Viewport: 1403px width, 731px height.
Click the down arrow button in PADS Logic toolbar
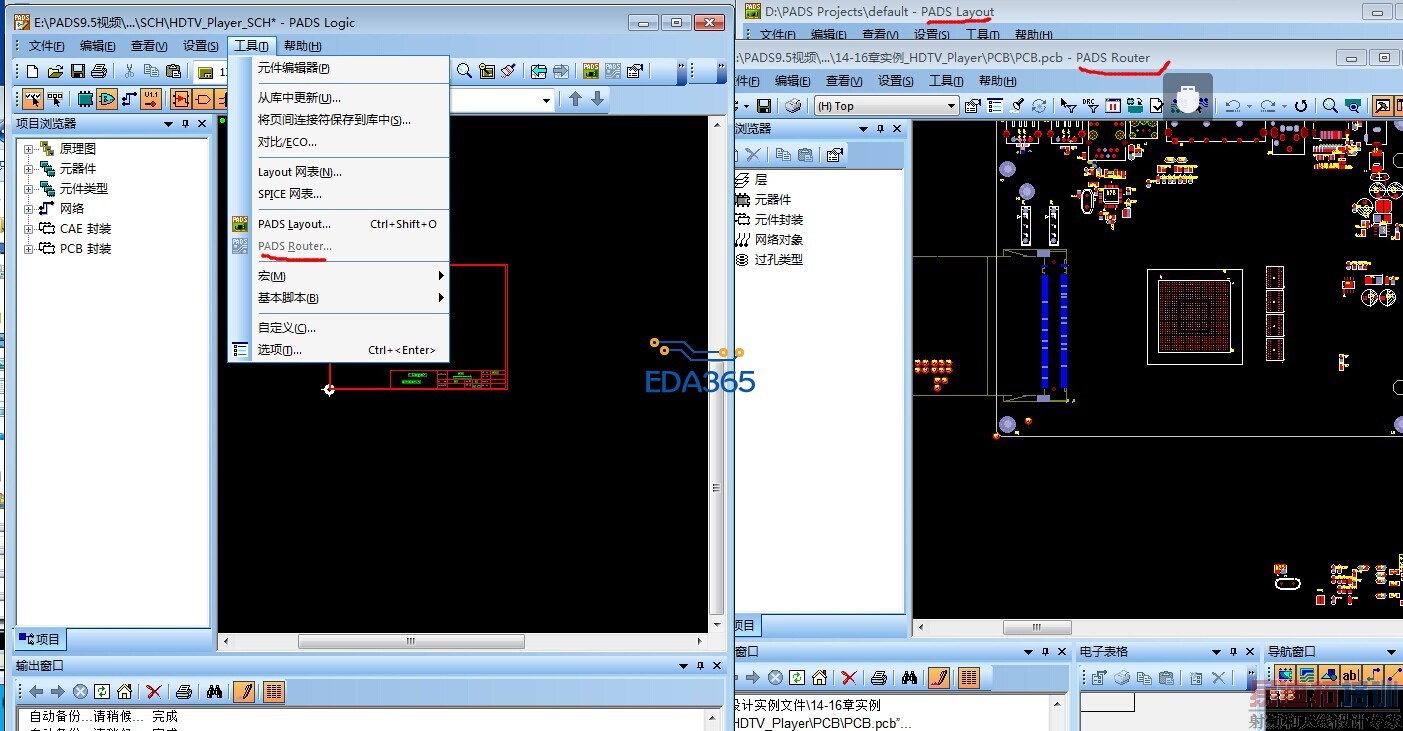pos(597,99)
